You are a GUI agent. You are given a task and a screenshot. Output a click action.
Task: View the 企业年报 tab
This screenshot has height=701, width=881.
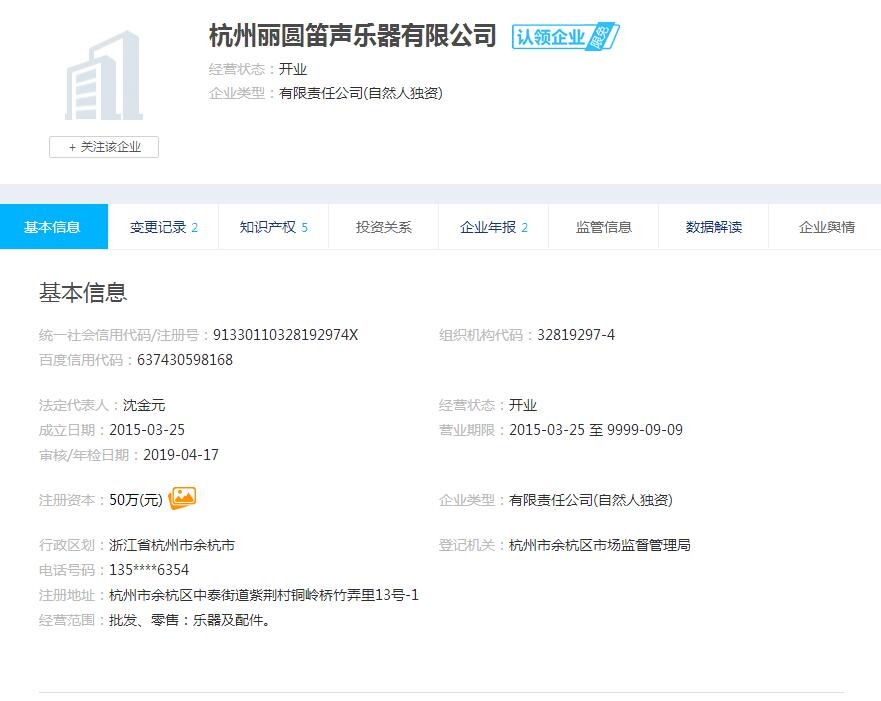pyautogui.click(x=494, y=227)
